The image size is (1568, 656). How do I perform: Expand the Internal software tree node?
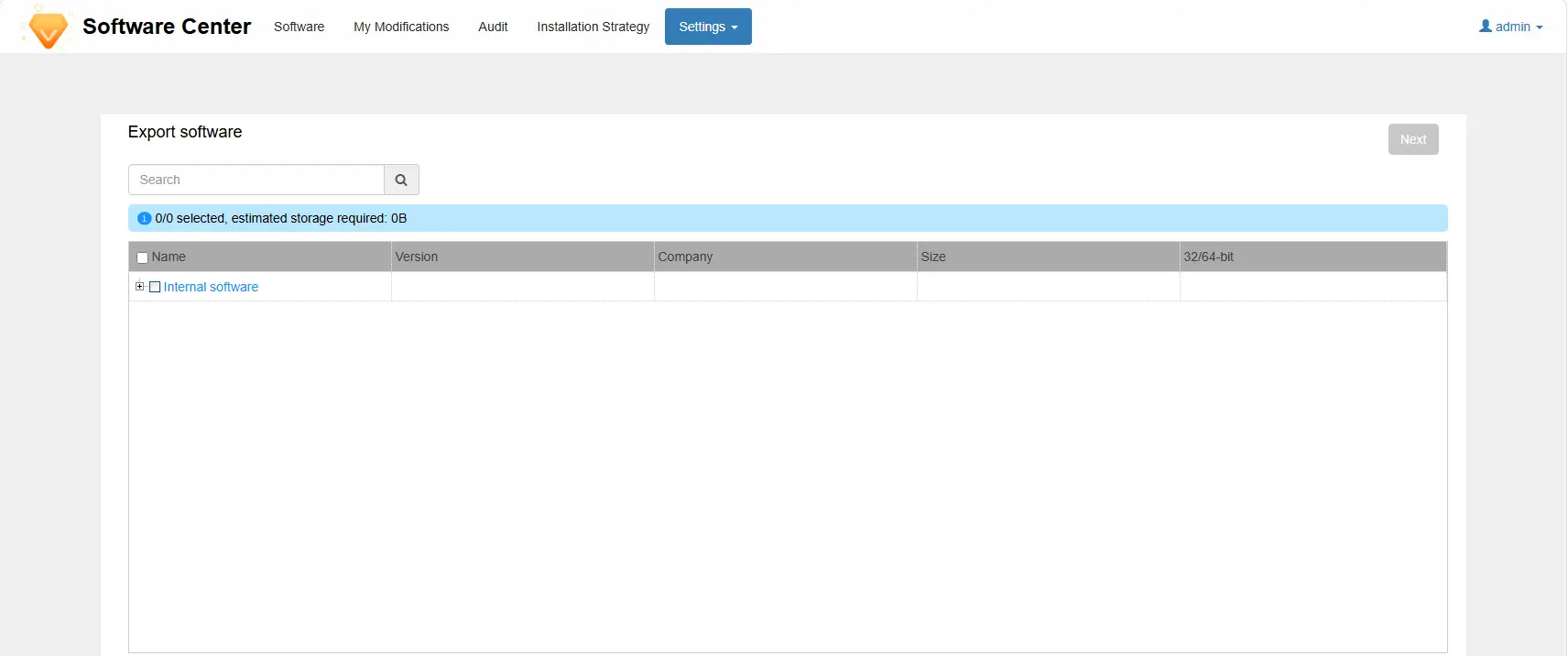139,286
